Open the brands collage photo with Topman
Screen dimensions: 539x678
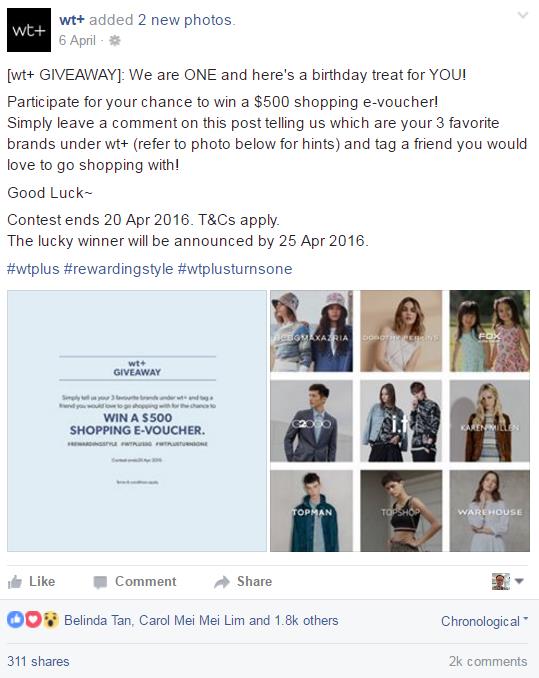(400, 421)
